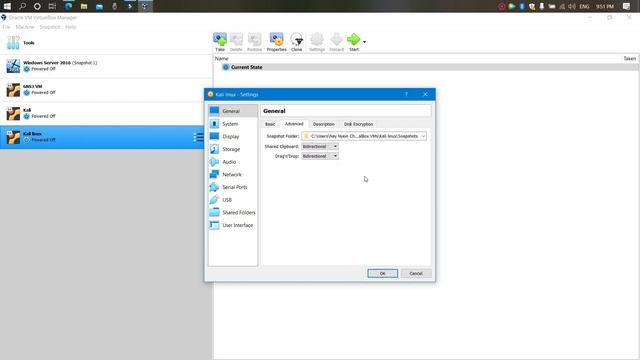Select the Kali VM entry
This screenshot has width=640, height=360.
pyautogui.click(x=106, y=113)
